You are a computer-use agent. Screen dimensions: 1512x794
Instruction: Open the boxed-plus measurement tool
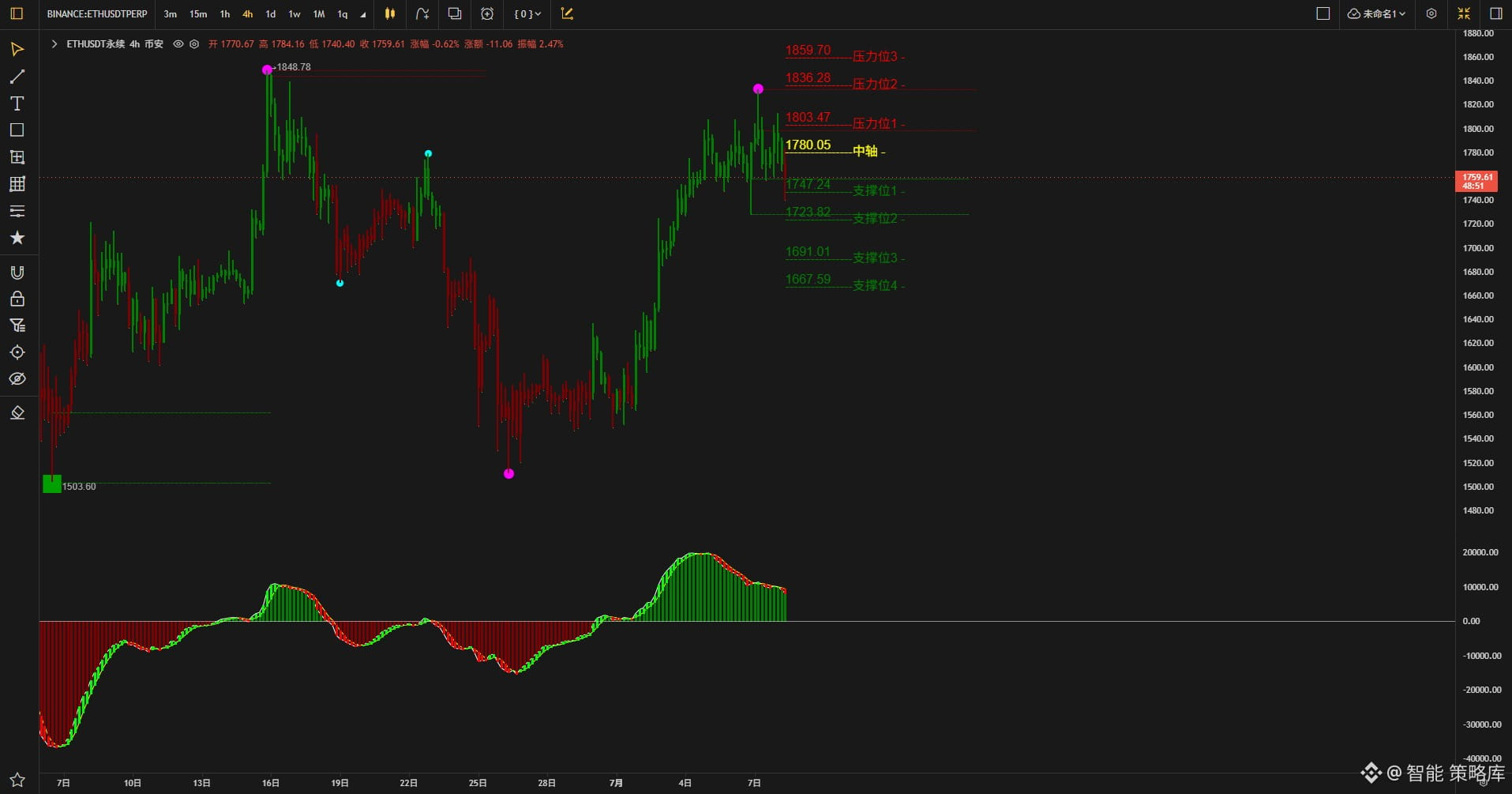tap(17, 157)
